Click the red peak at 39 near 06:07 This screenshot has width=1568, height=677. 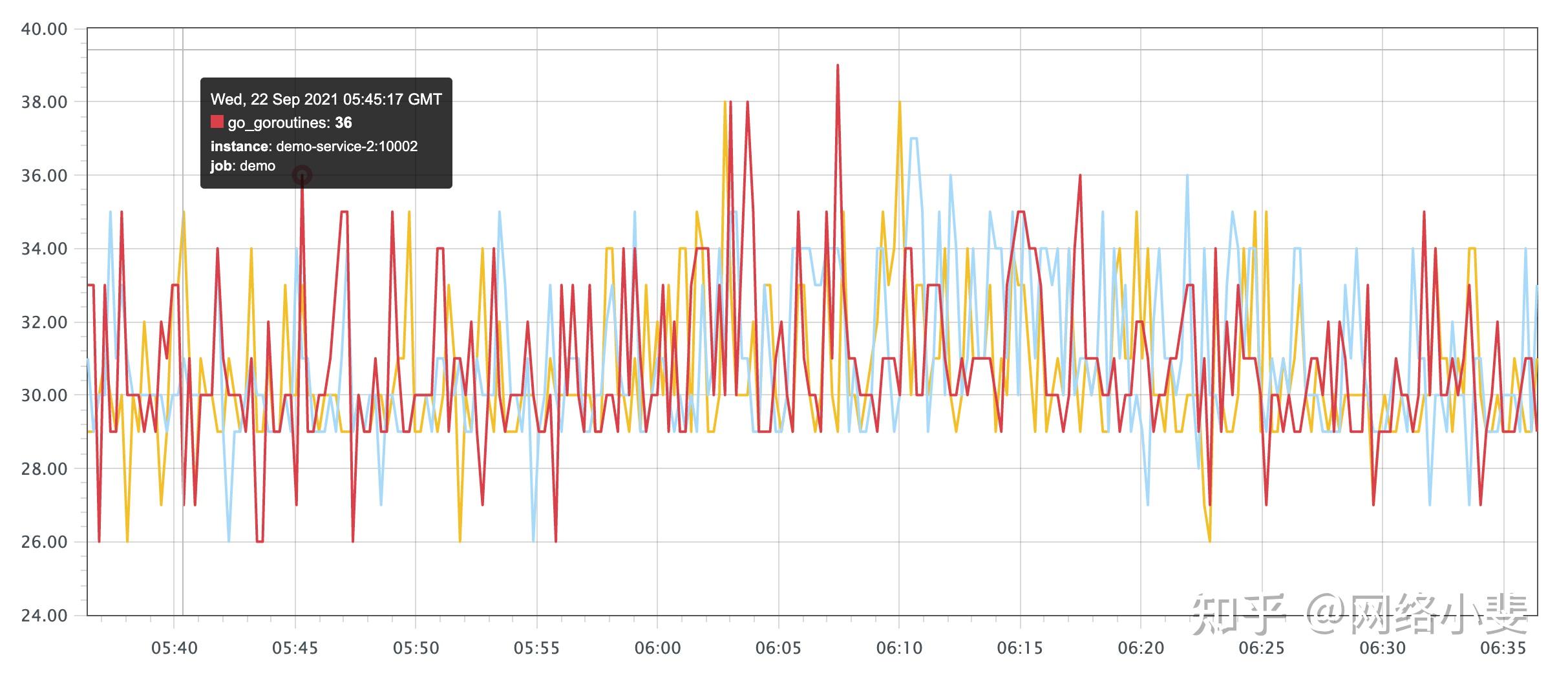[x=838, y=65]
